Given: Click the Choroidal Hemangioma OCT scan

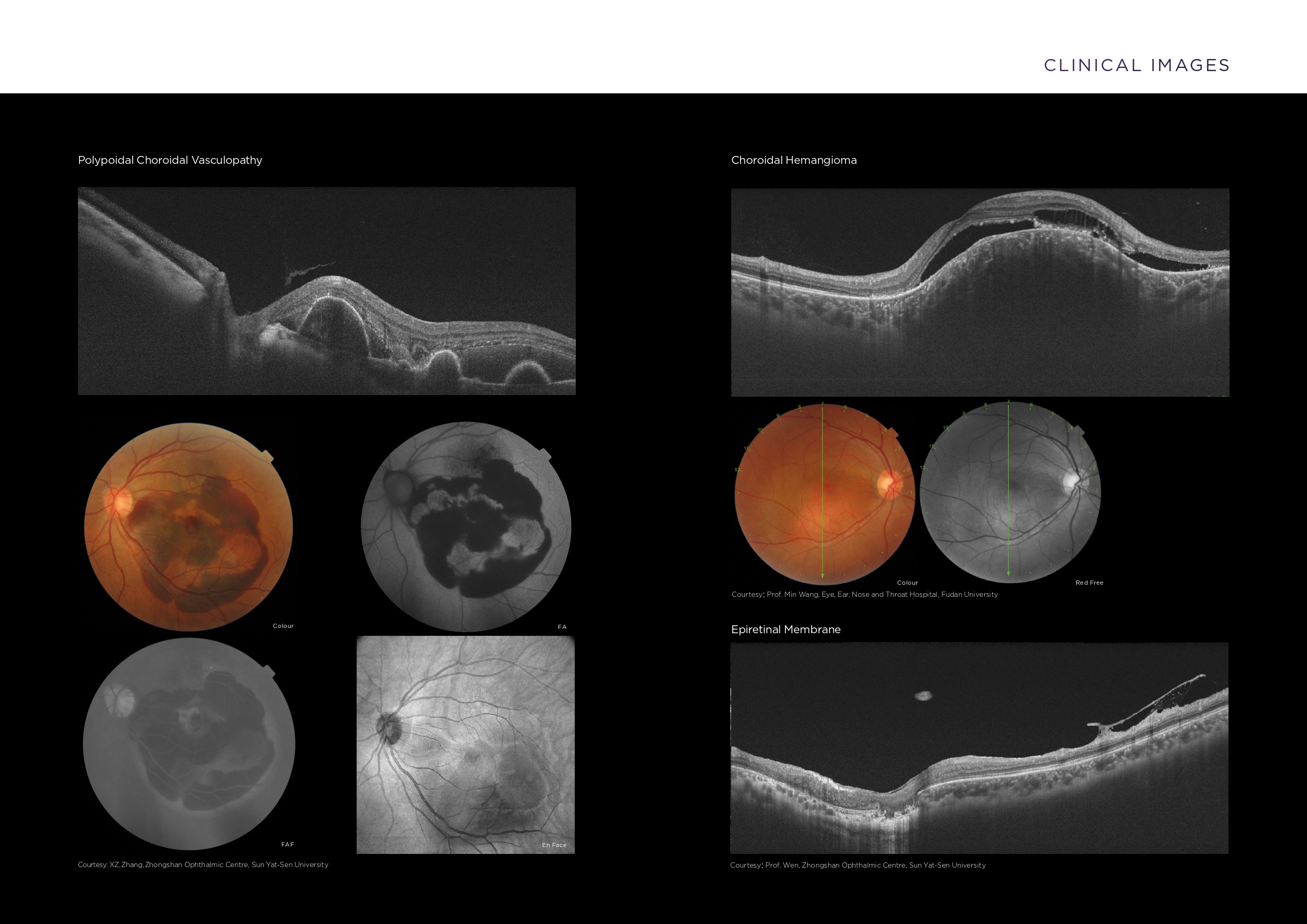Looking at the screenshot, I should tap(980, 292).
